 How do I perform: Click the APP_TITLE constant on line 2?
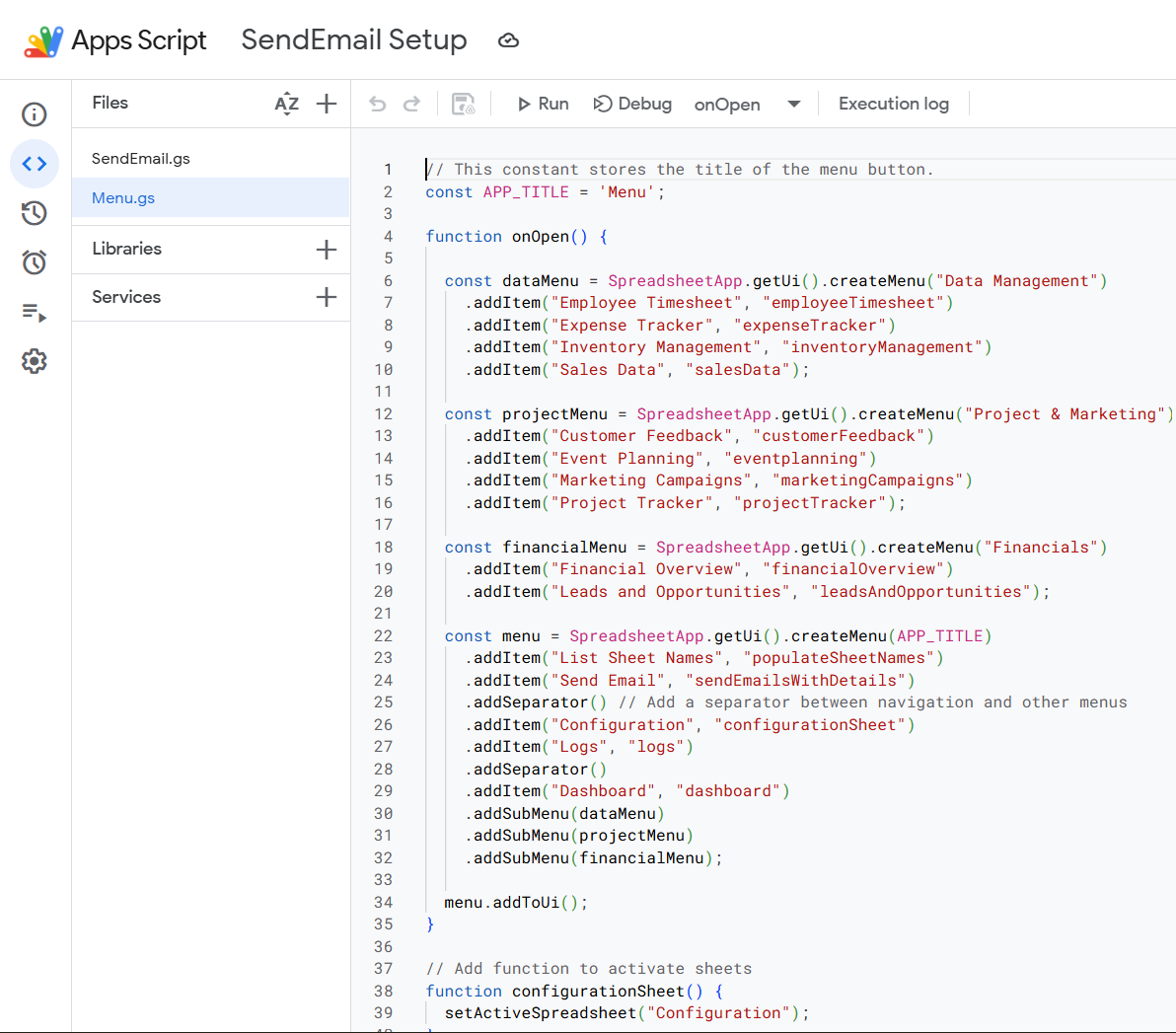pyautogui.click(x=526, y=192)
